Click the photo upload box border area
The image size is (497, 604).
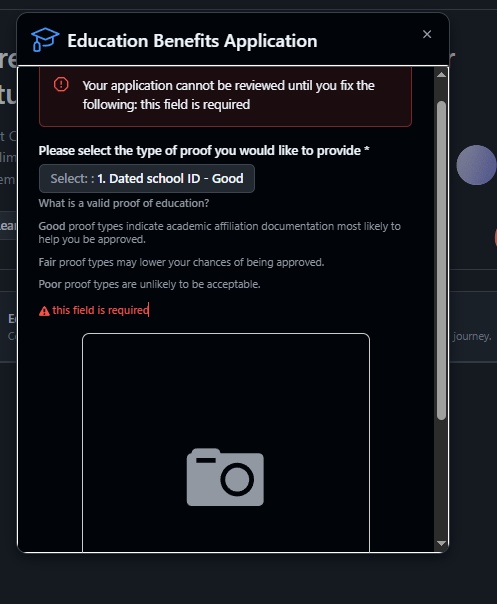click(226, 443)
